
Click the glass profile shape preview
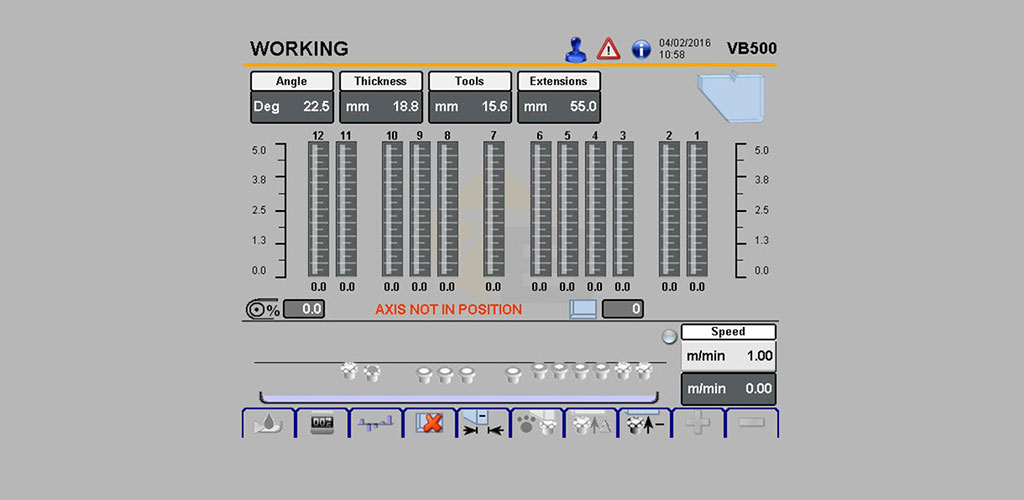731,97
